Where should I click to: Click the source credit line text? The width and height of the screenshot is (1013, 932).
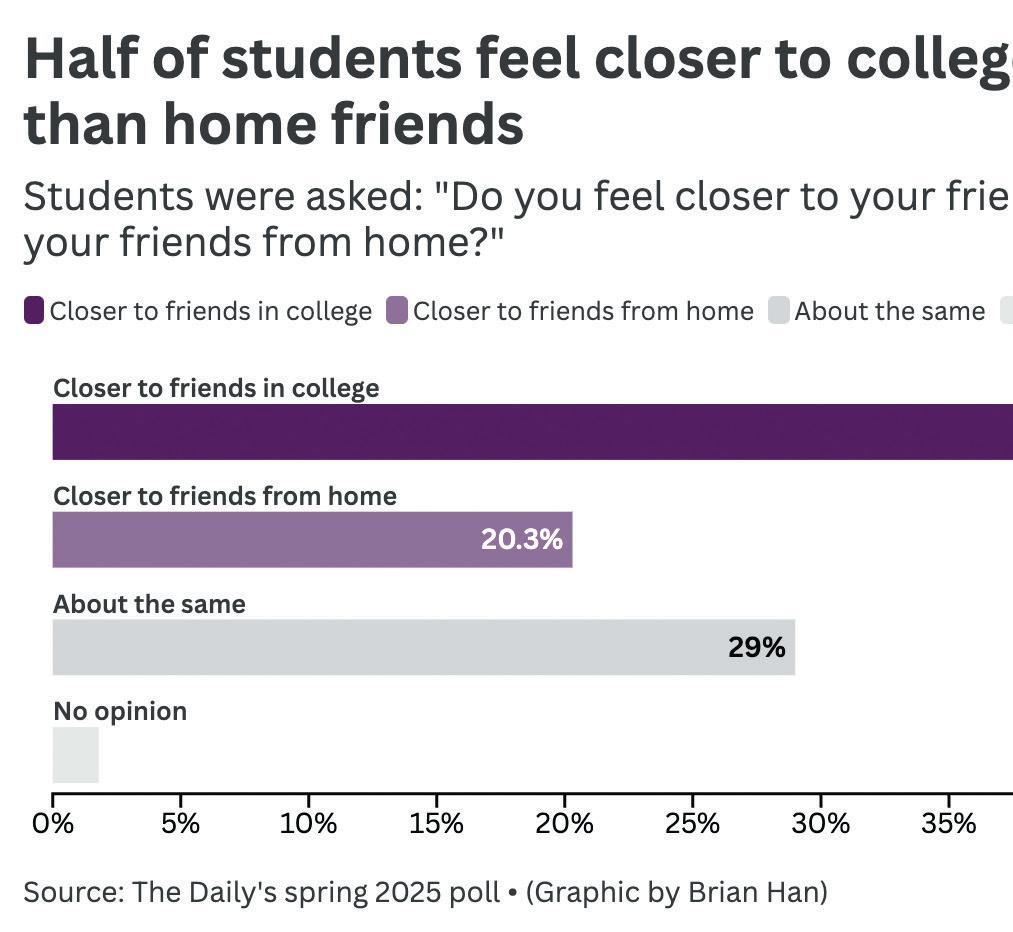[425, 891]
